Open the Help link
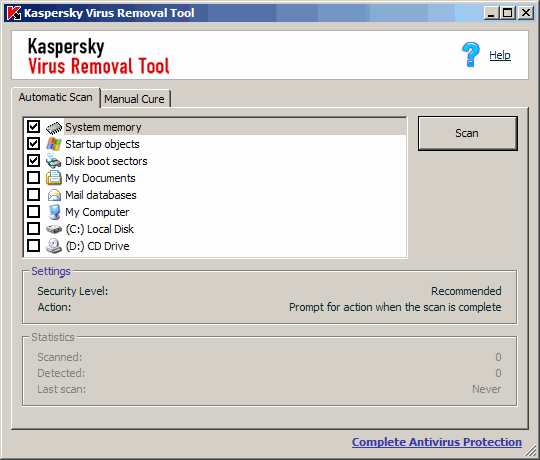This screenshot has height=460, width=540. 500,55
